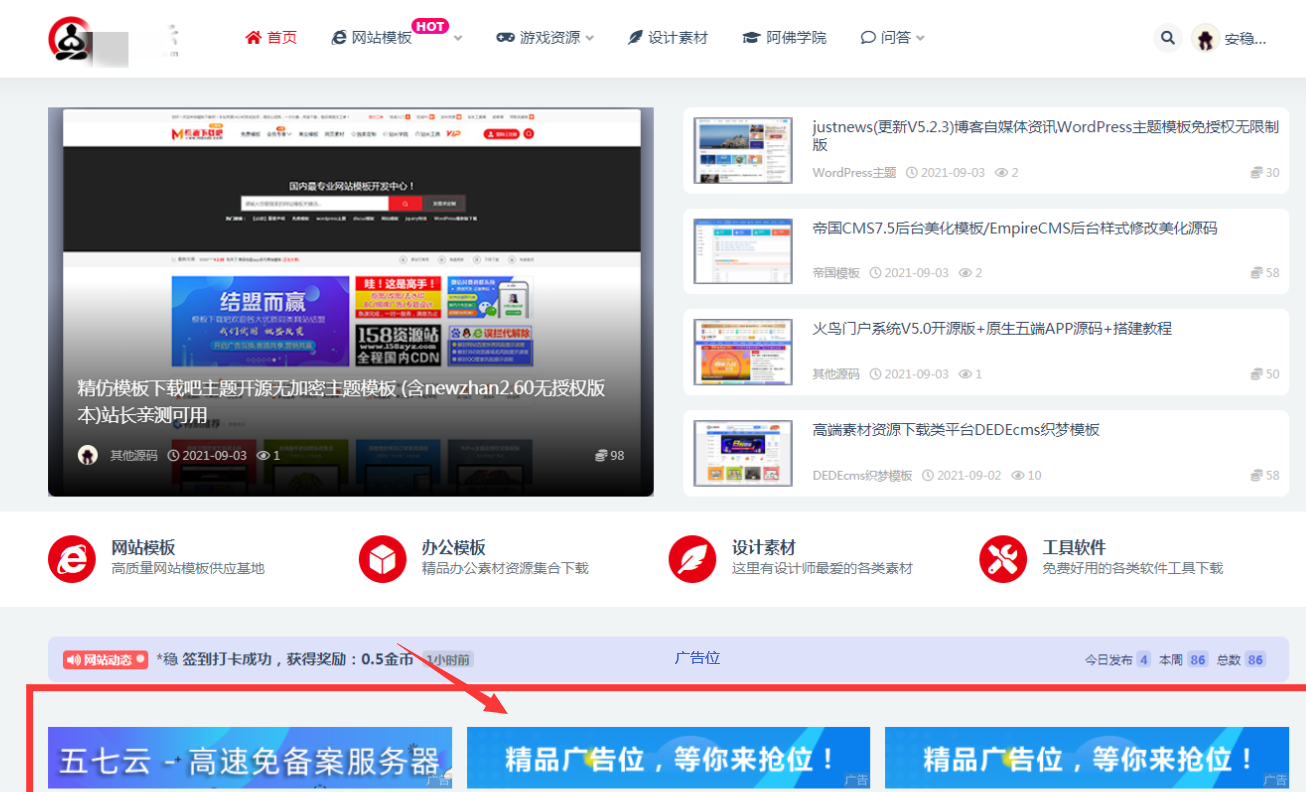Open 高端素材资源下载类平台DEDEcms article title
Screen dimensions: 1306x792
956,429
